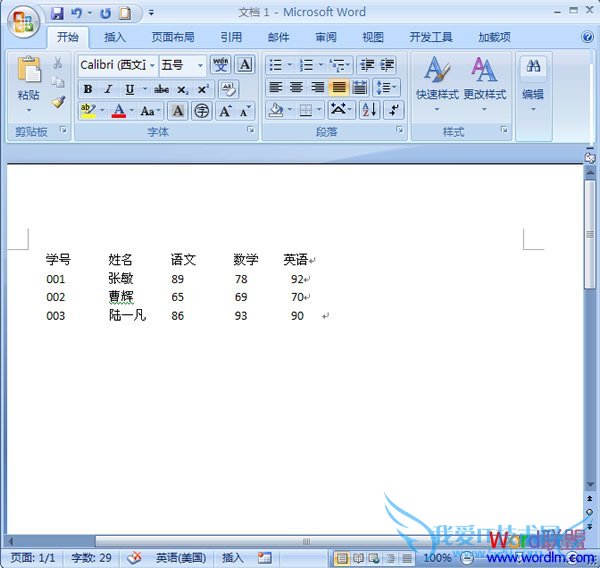This screenshot has width=600, height=568.
Task: Redo with the circular arrow icon
Action: pyautogui.click(x=105, y=14)
